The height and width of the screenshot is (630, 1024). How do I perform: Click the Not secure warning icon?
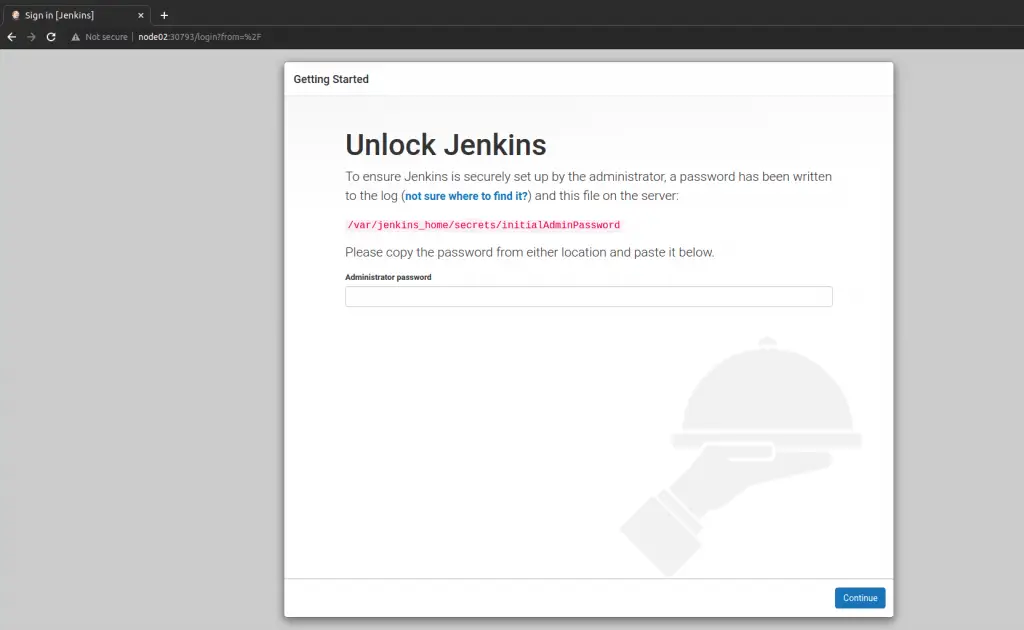[76, 37]
